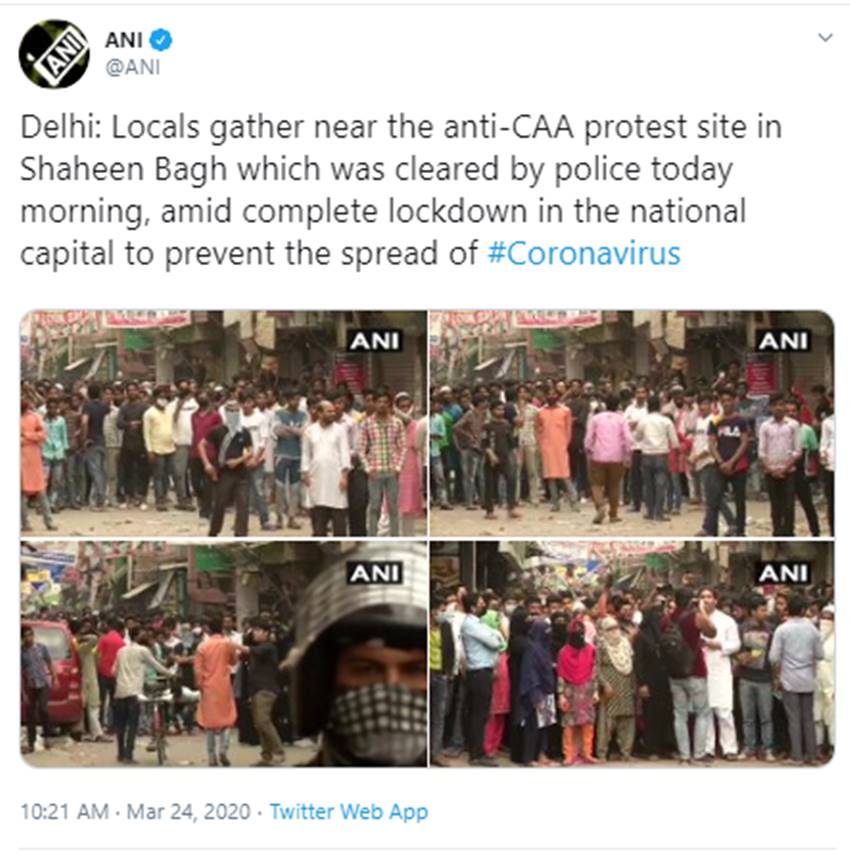This screenshot has height=856, width=850.
Task: Click ANI watermark above the helmeted man
Action: [375, 573]
